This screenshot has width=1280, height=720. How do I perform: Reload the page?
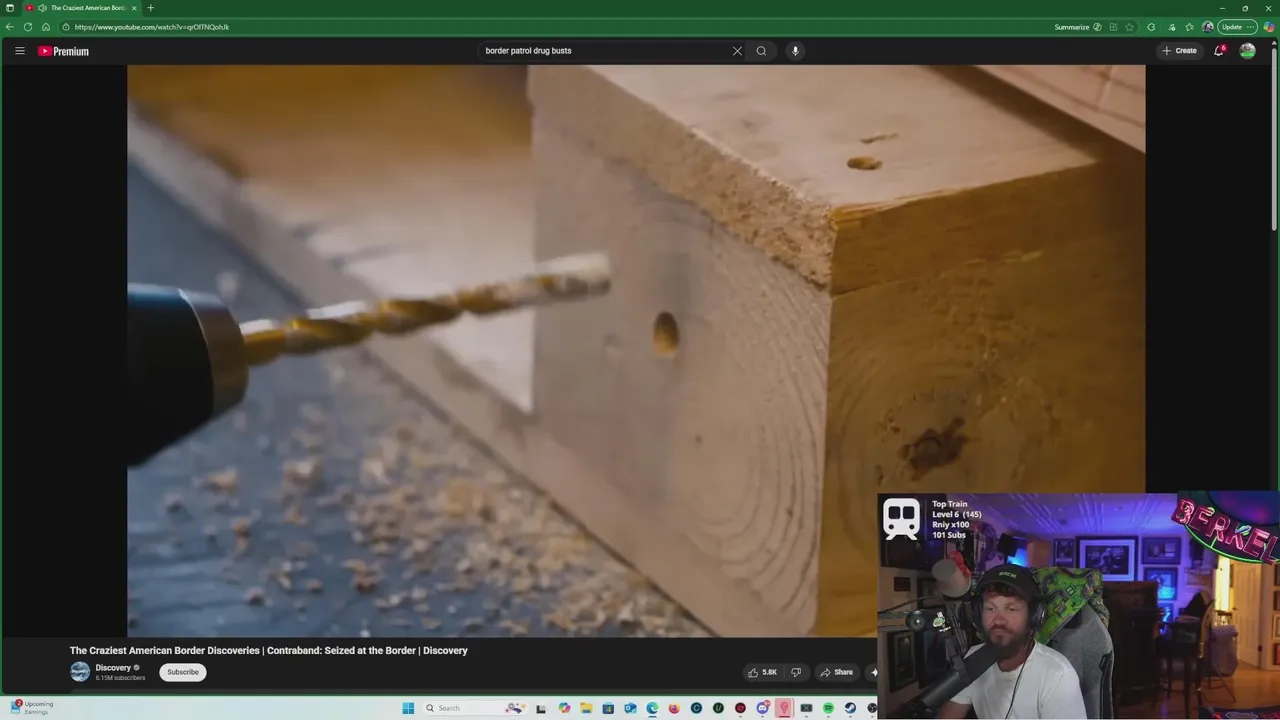coord(28,27)
